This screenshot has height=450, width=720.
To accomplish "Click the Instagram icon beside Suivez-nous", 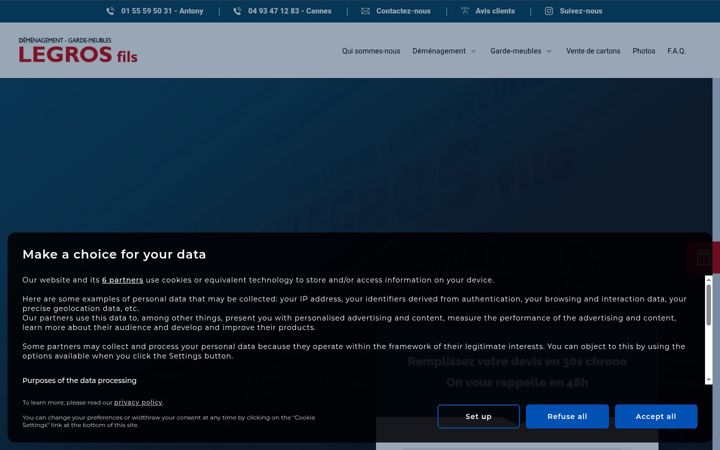I will 549,11.
